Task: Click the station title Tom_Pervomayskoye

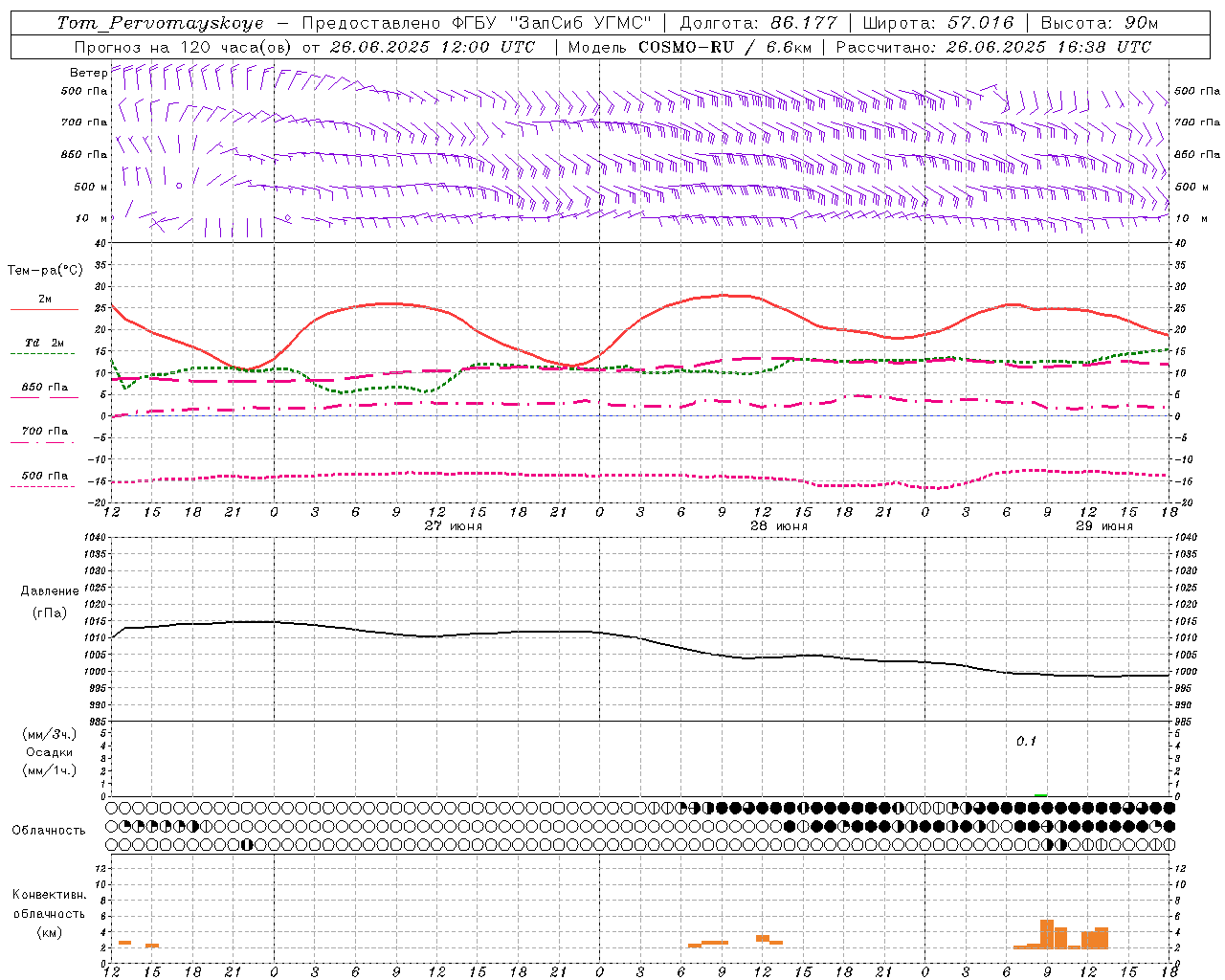Action: click(160, 23)
